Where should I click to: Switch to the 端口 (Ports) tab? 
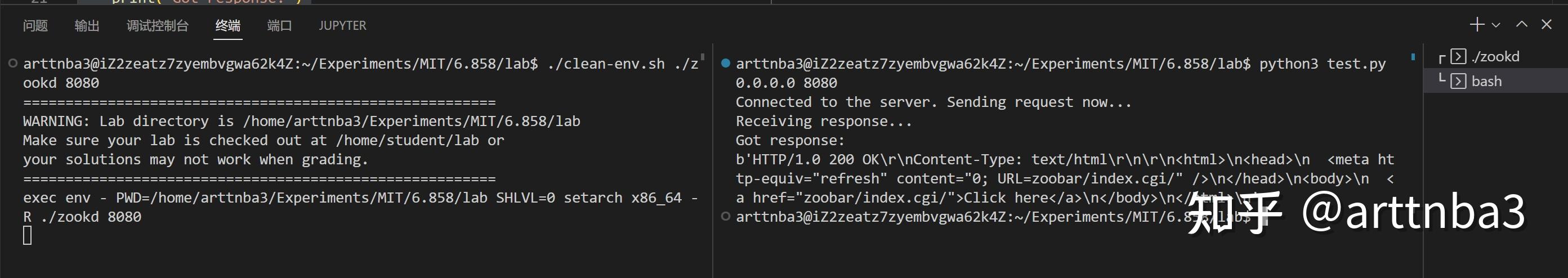(x=279, y=25)
